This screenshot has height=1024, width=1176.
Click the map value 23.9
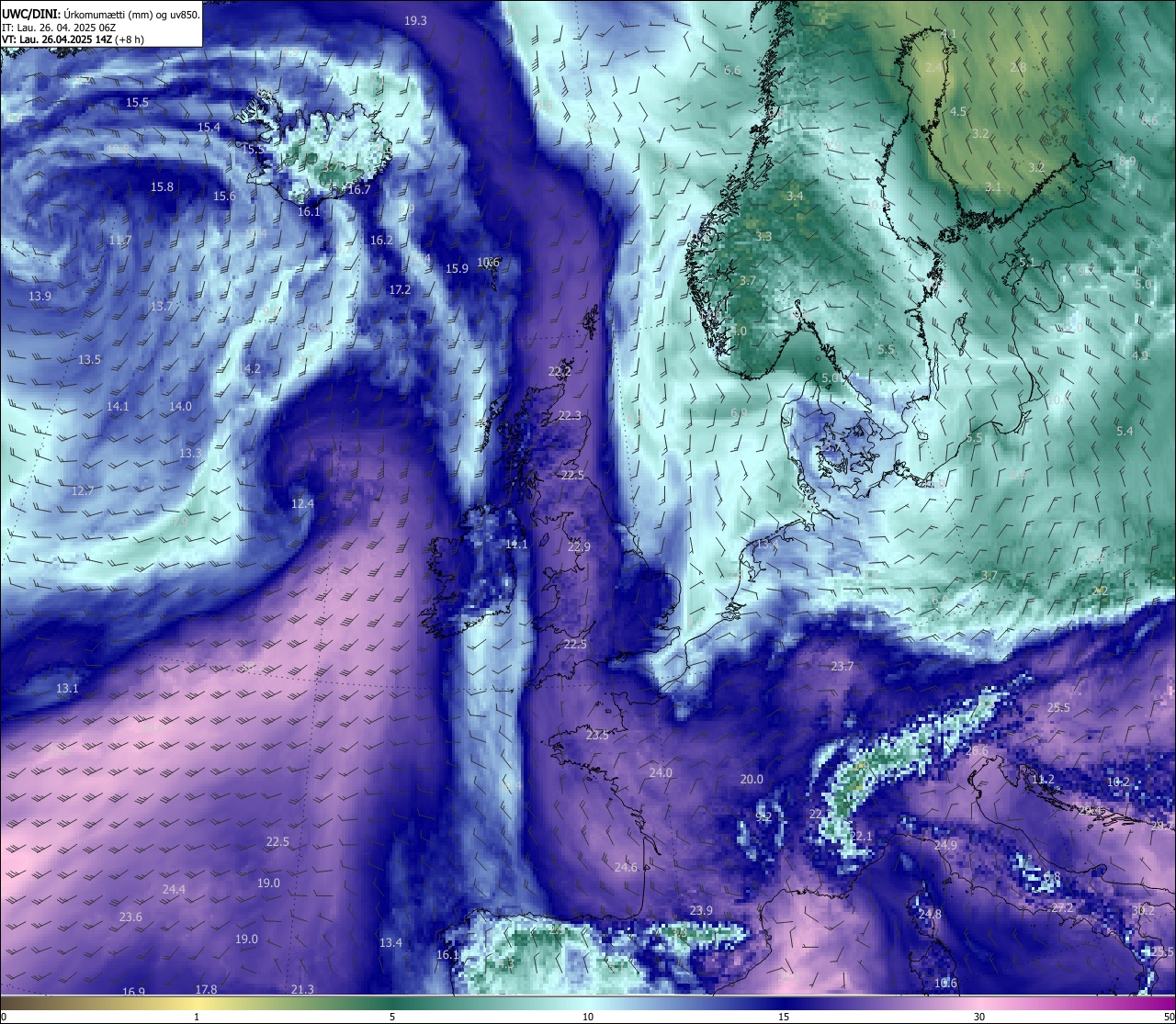pos(701,910)
